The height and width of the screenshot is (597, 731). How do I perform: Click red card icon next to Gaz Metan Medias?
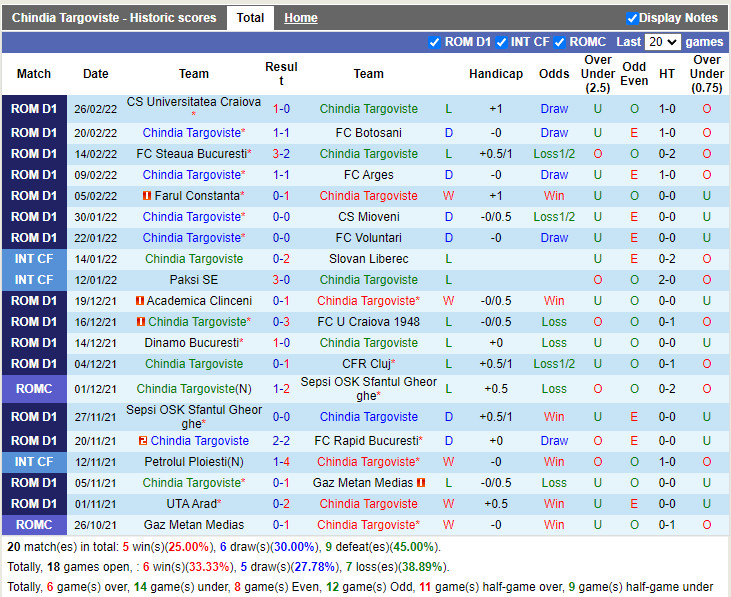421,483
